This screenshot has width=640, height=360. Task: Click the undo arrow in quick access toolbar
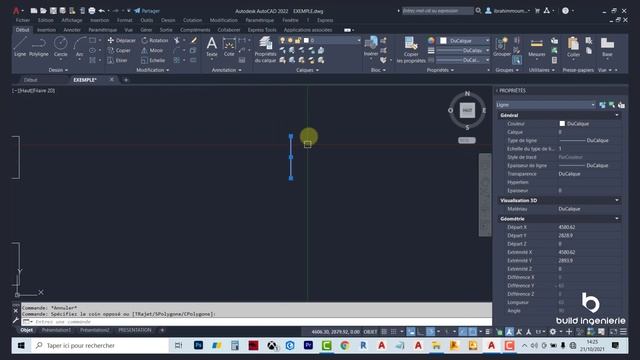(x=102, y=11)
